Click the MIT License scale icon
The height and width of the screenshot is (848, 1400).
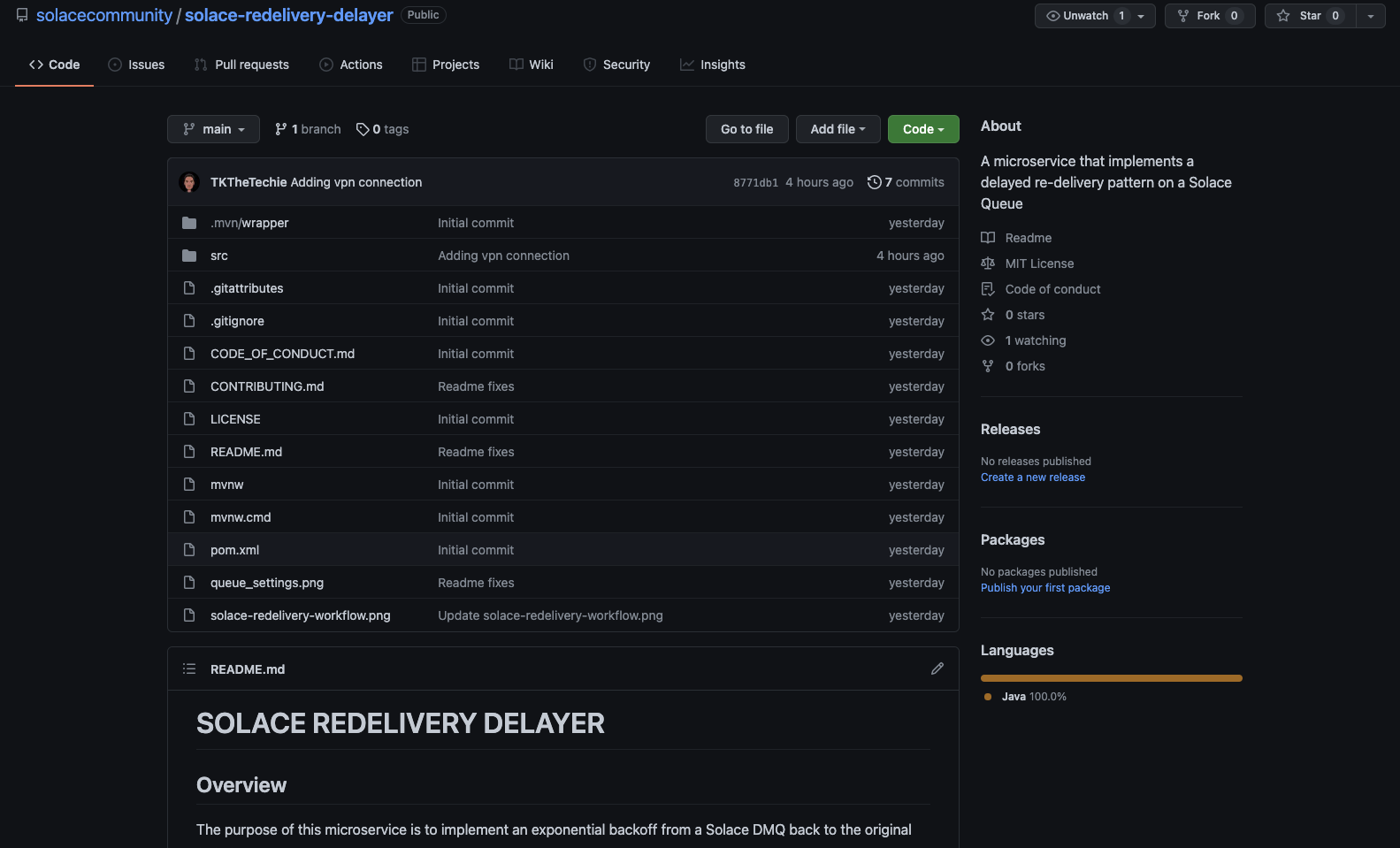[988, 264]
